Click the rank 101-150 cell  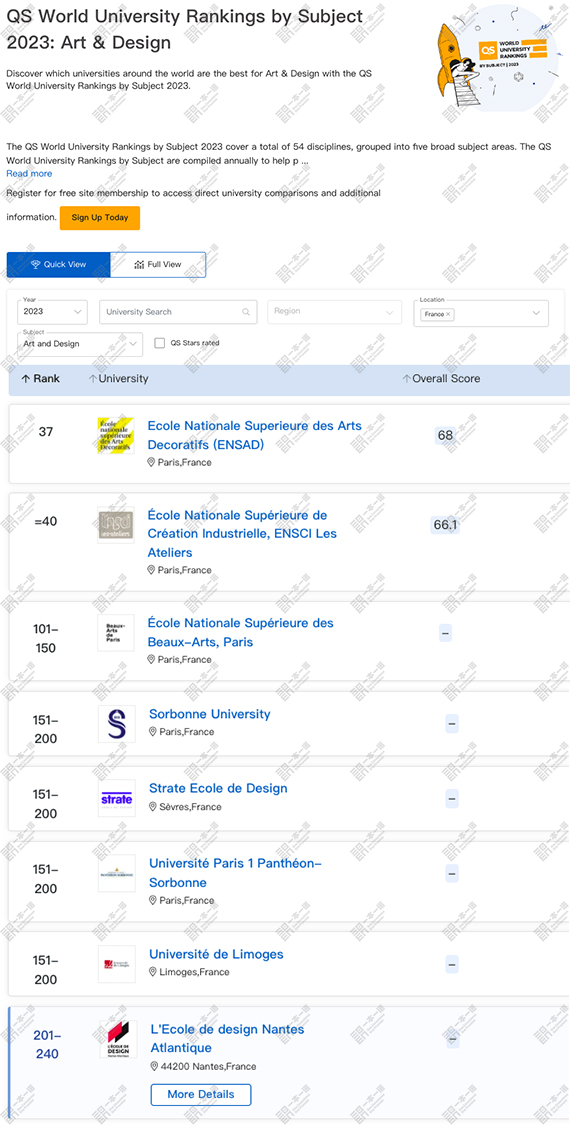point(45,639)
